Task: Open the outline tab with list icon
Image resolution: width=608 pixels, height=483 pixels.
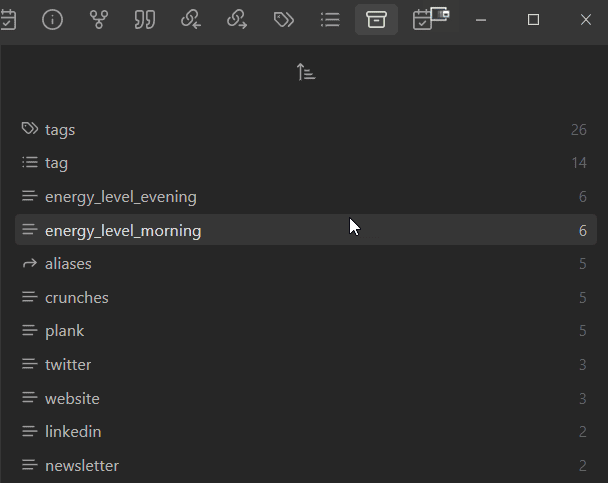Action: pos(330,19)
